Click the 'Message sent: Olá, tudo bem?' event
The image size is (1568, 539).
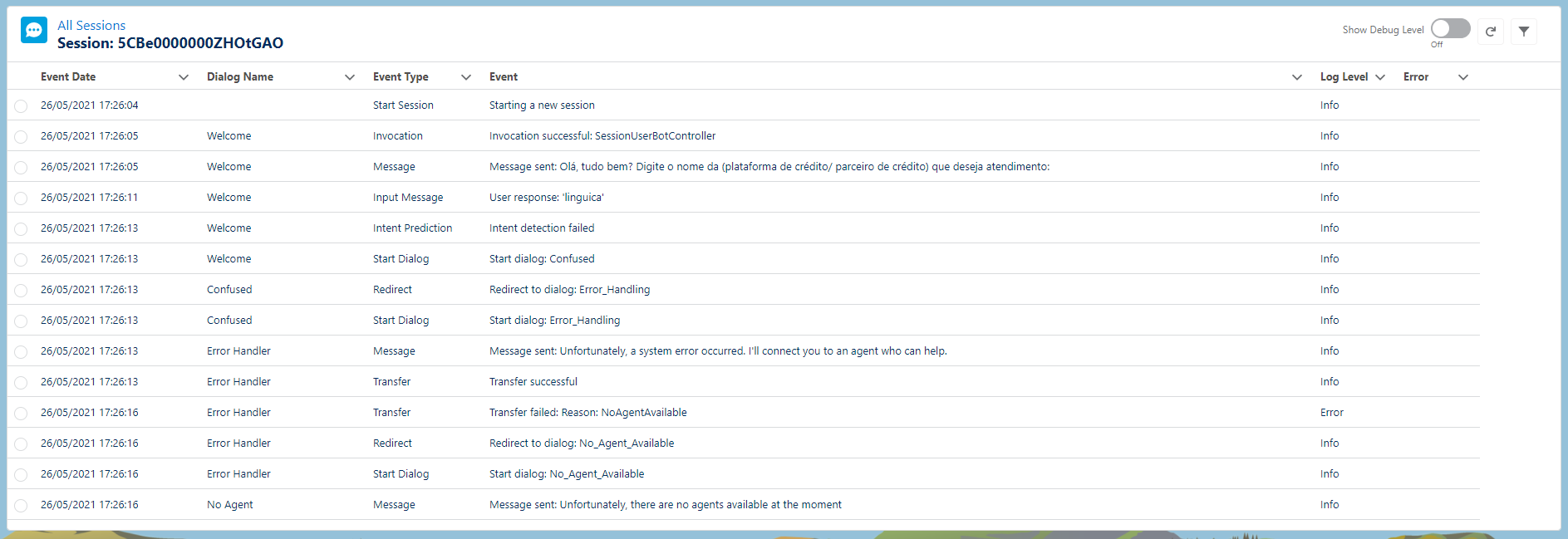point(769,167)
